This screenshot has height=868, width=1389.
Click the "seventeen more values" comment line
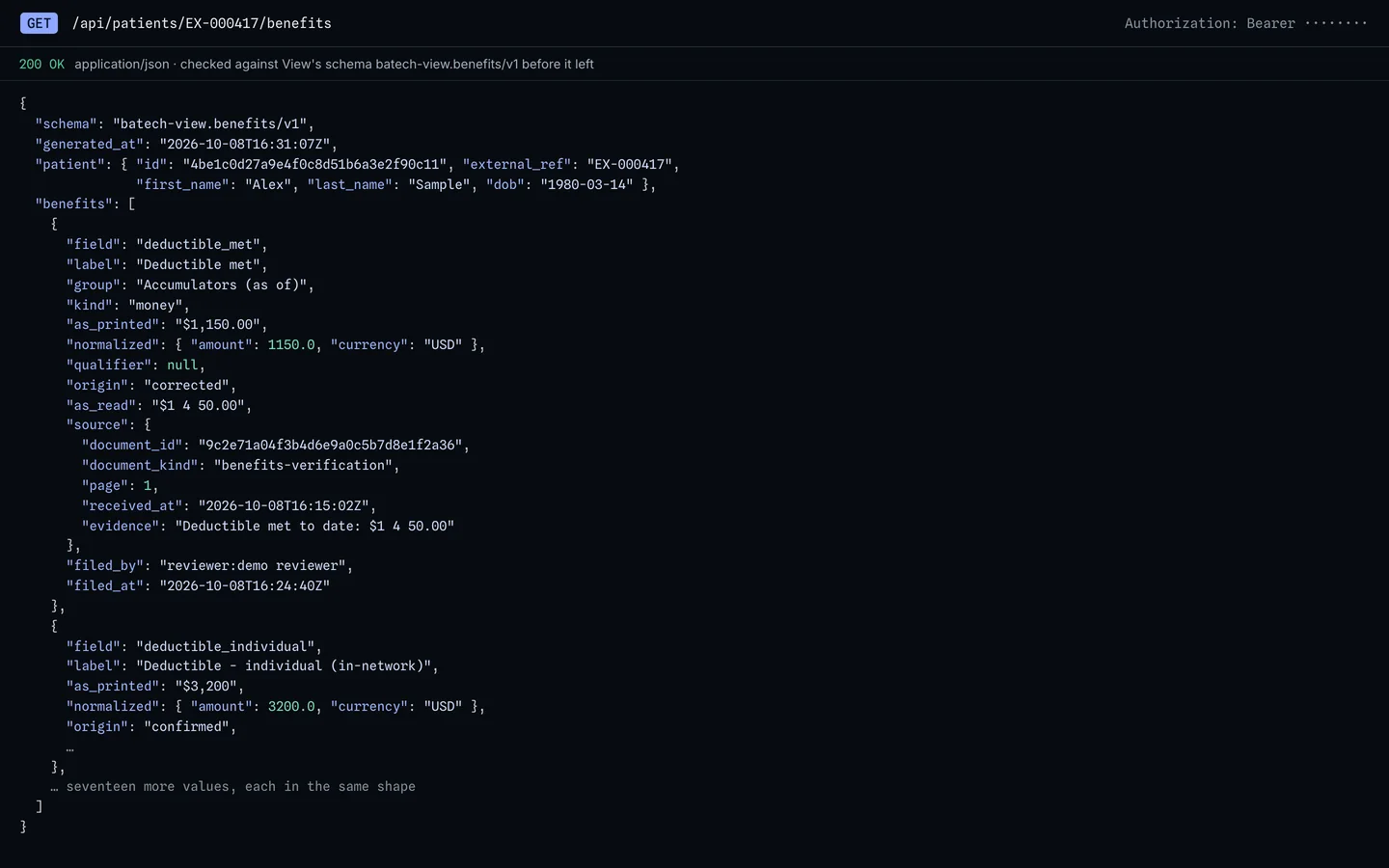pos(233,786)
